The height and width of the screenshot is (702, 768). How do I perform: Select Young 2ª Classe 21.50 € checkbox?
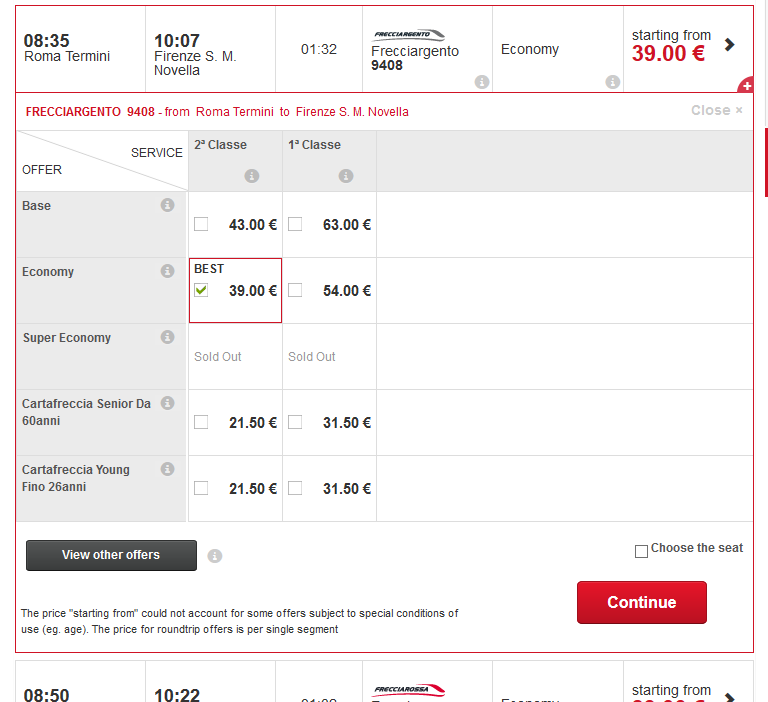[x=201, y=488]
